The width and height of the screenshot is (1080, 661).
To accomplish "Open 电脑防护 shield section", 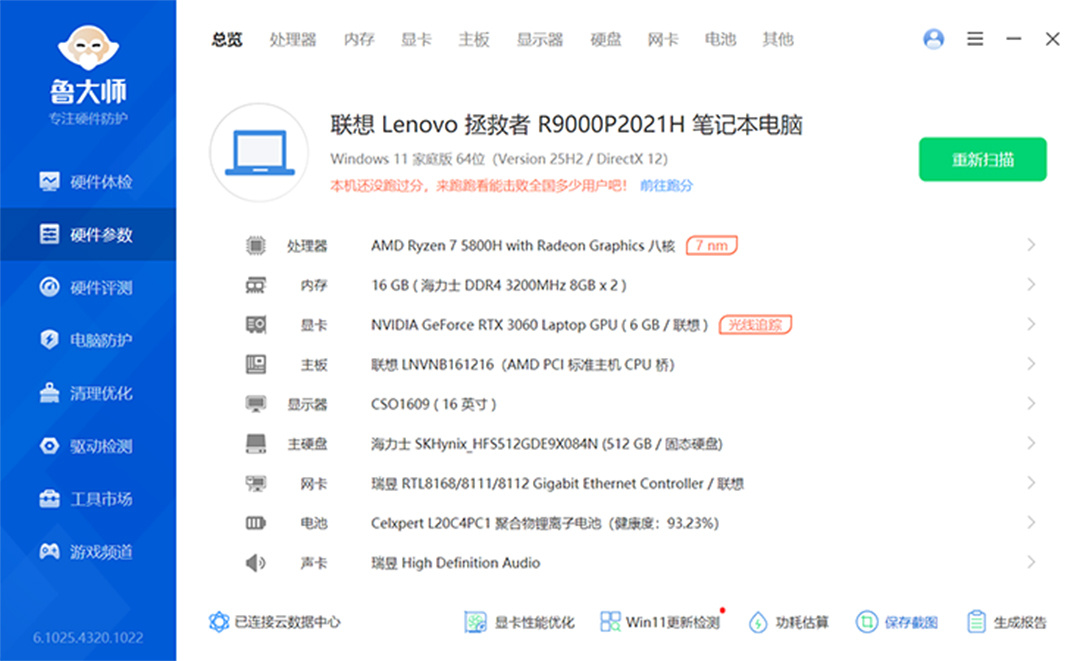I will point(87,340).
